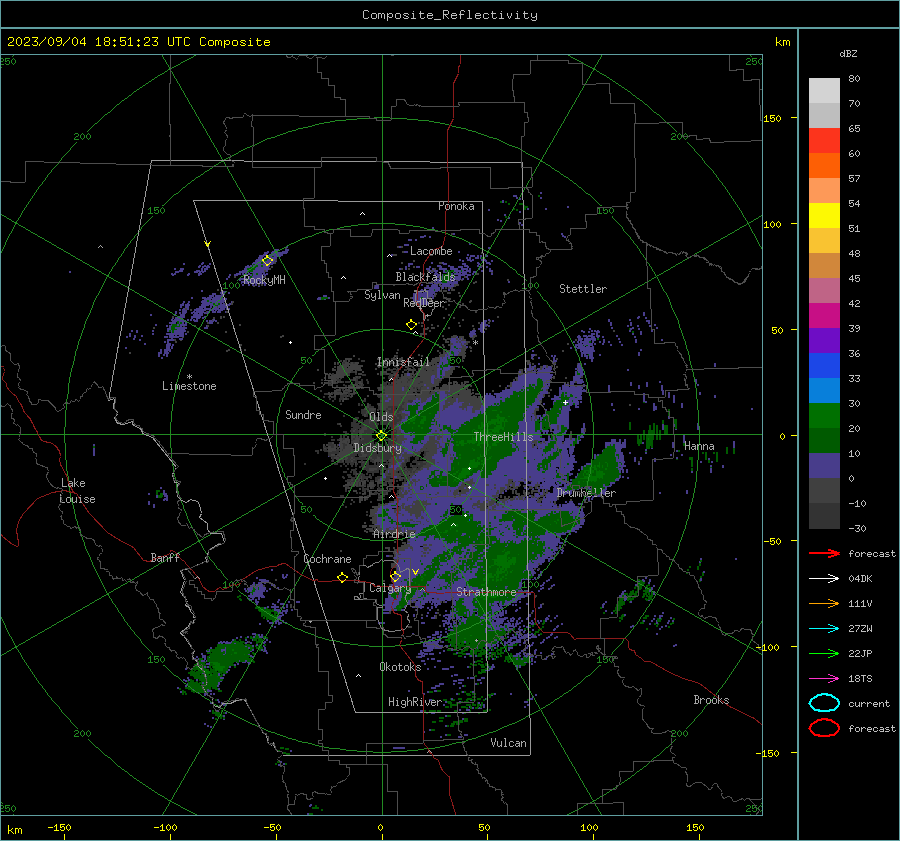
Task: Click the red forecast ellipse icon
Action: click(824, 728)
